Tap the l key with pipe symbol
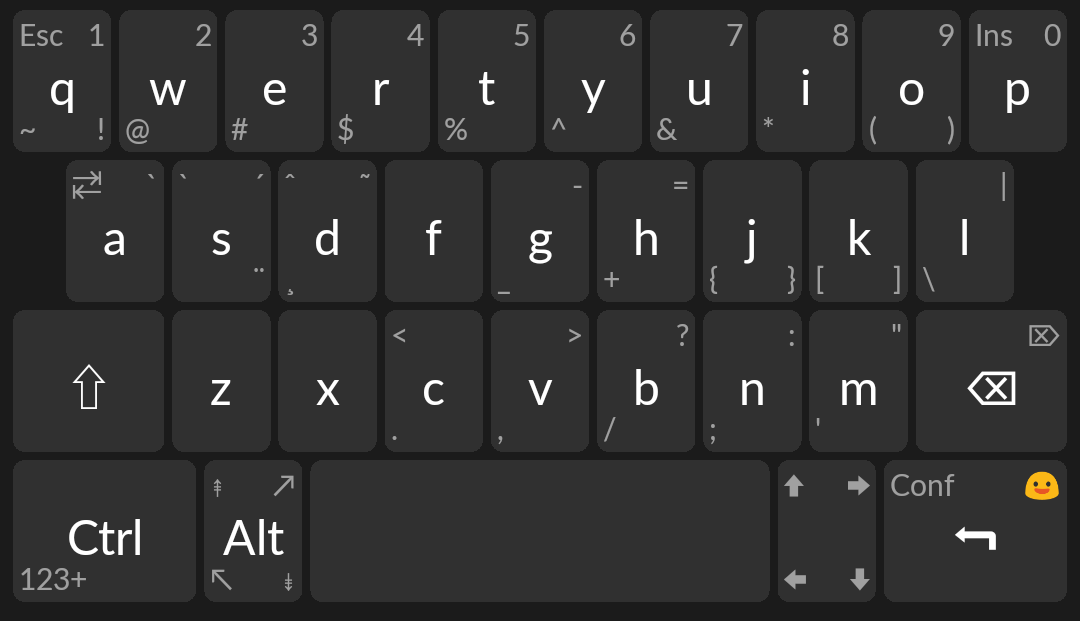This screenshot has width=1080, height=621. (965, 231)
